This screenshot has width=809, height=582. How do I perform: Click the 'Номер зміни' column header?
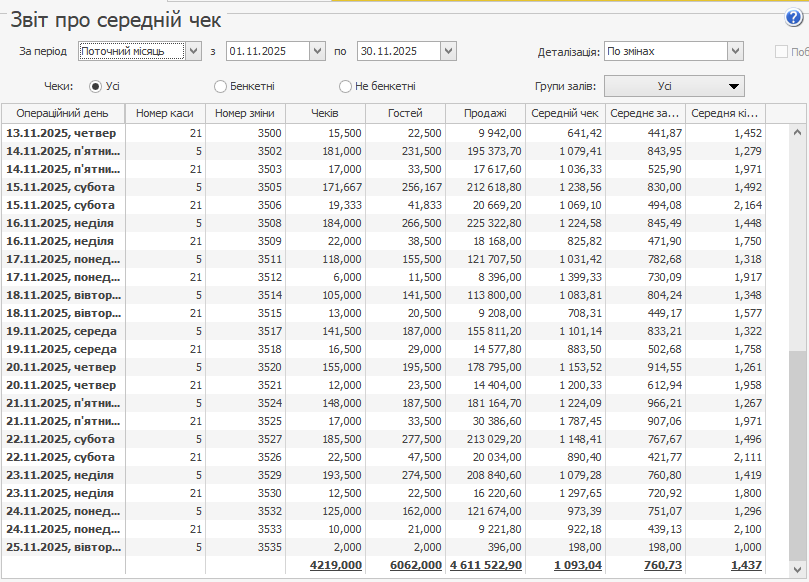click(x=245, y=114)
